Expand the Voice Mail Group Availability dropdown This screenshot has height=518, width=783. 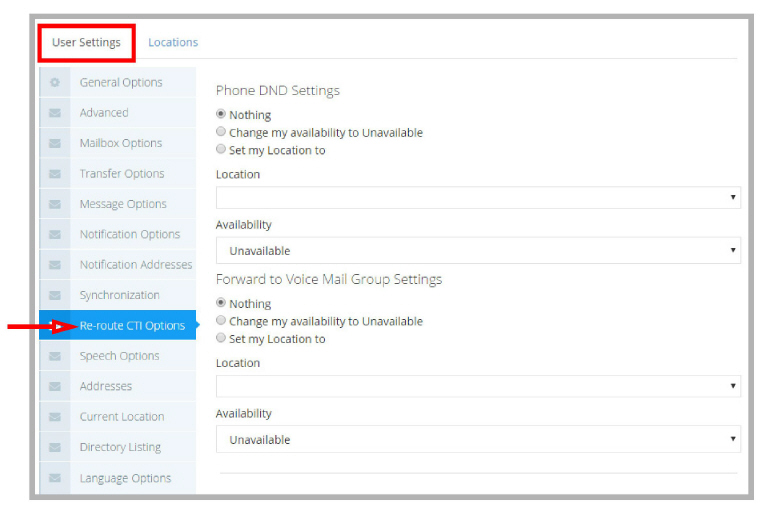click(x=478, y=439)
